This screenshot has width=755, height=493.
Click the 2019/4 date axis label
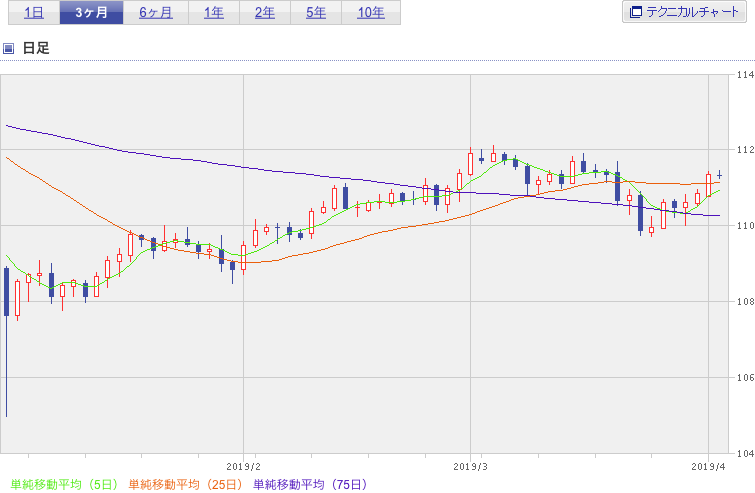click(x=708, y=467)
